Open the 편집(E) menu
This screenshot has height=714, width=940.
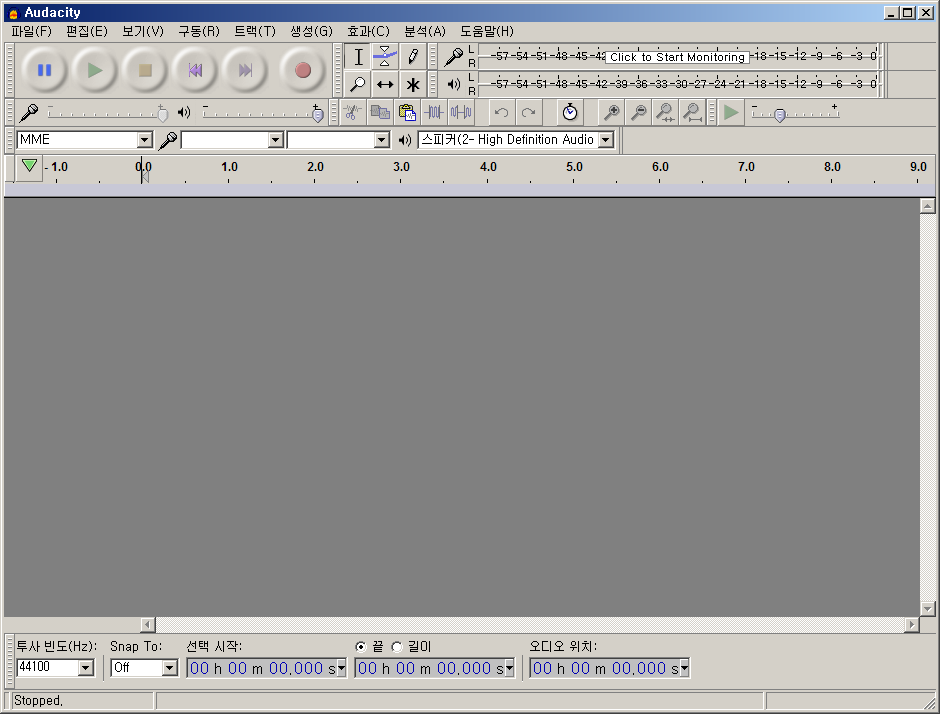tap(87, 31)
